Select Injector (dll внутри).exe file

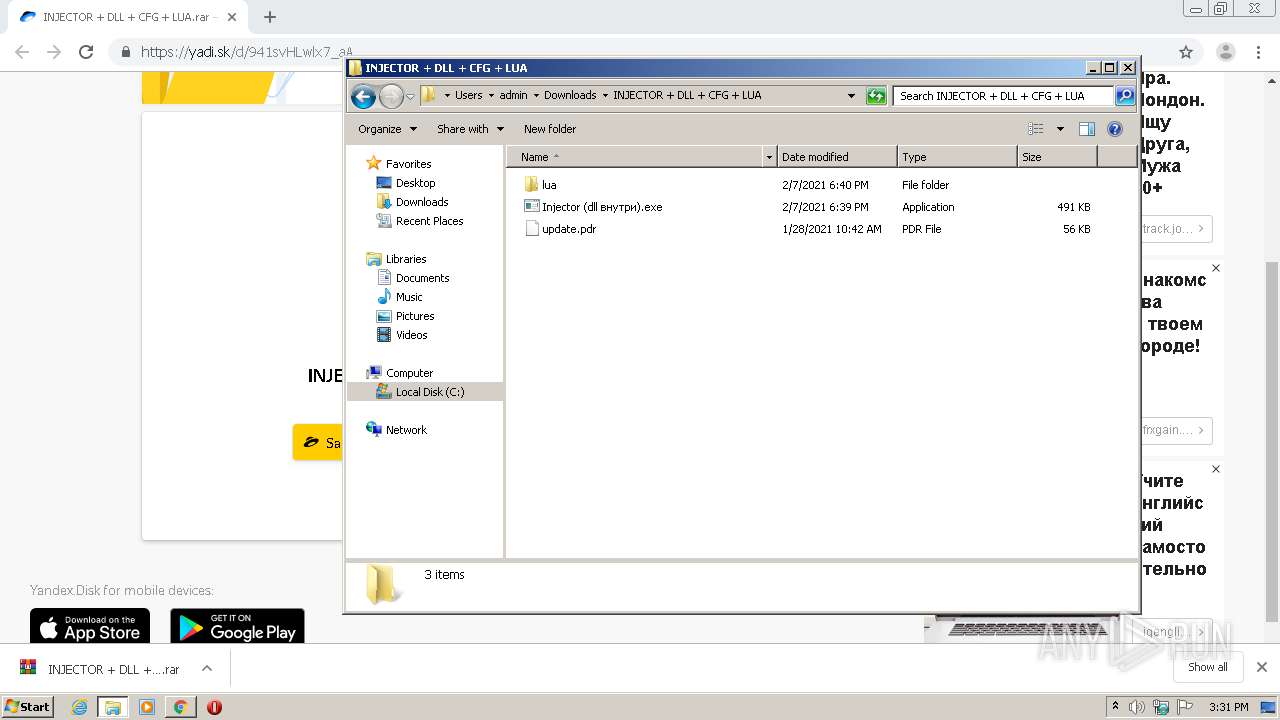point(593,207)
